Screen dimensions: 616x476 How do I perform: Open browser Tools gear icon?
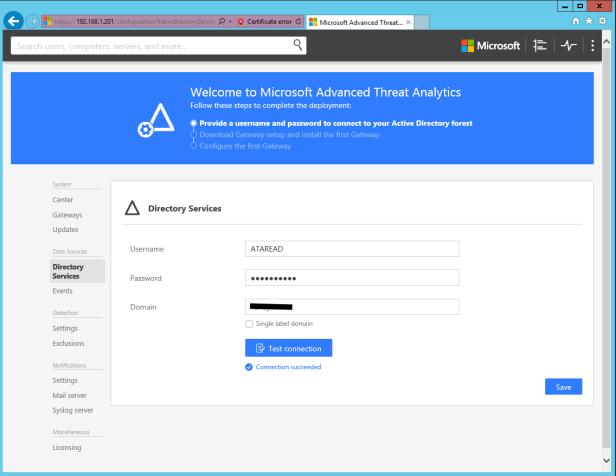(x=602, y=21)
